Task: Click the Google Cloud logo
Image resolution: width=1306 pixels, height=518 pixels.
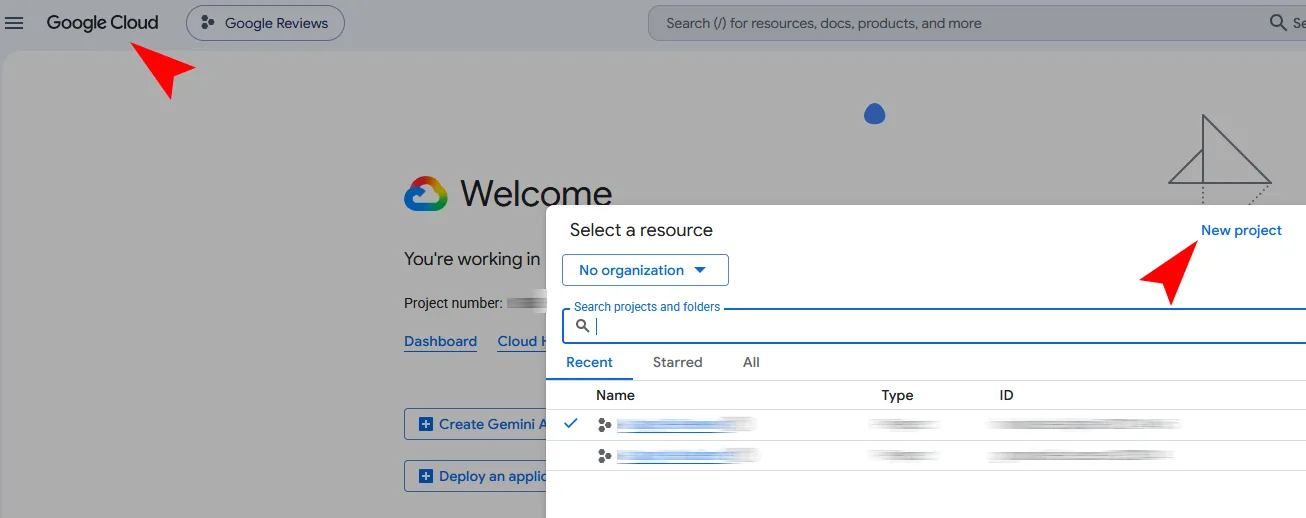Action: click(102, 23)
